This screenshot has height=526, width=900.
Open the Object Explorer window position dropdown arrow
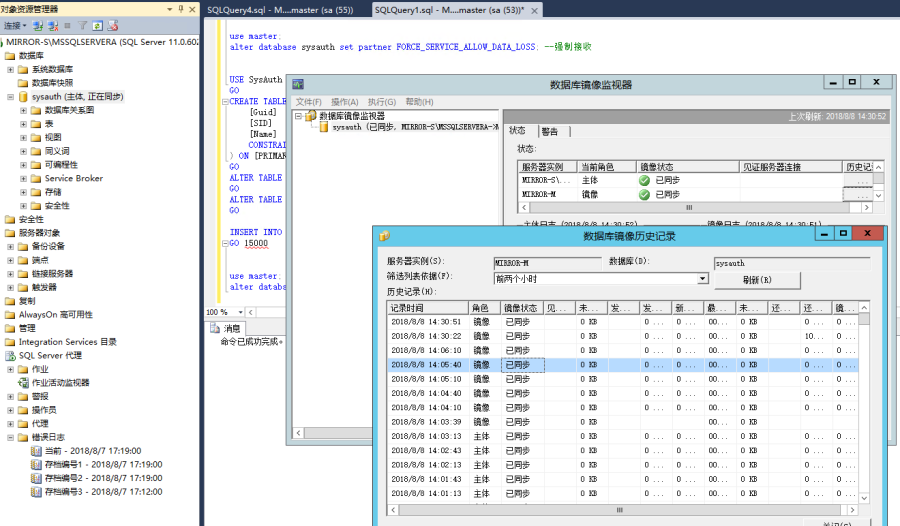click(x=170, y=9)
